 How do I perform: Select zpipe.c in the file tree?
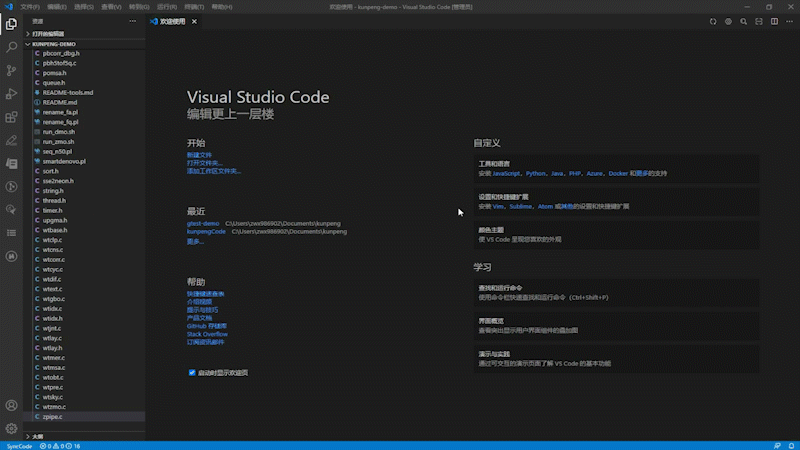click(x=53, y=417)
